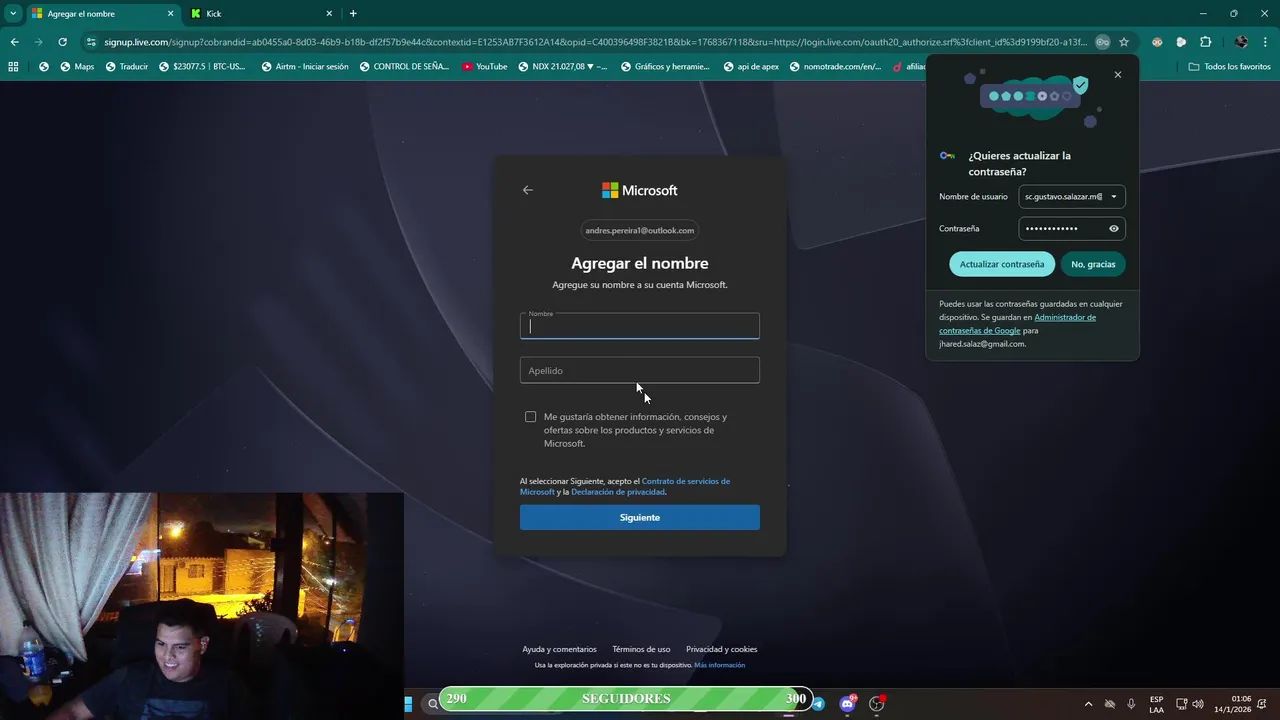
Task: Close the Kick tab
Action: (330, 14)
